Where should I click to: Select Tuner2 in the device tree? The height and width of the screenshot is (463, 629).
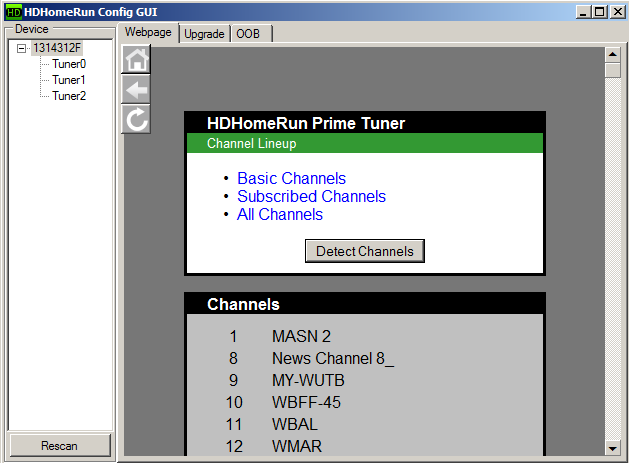click(69, 96)
